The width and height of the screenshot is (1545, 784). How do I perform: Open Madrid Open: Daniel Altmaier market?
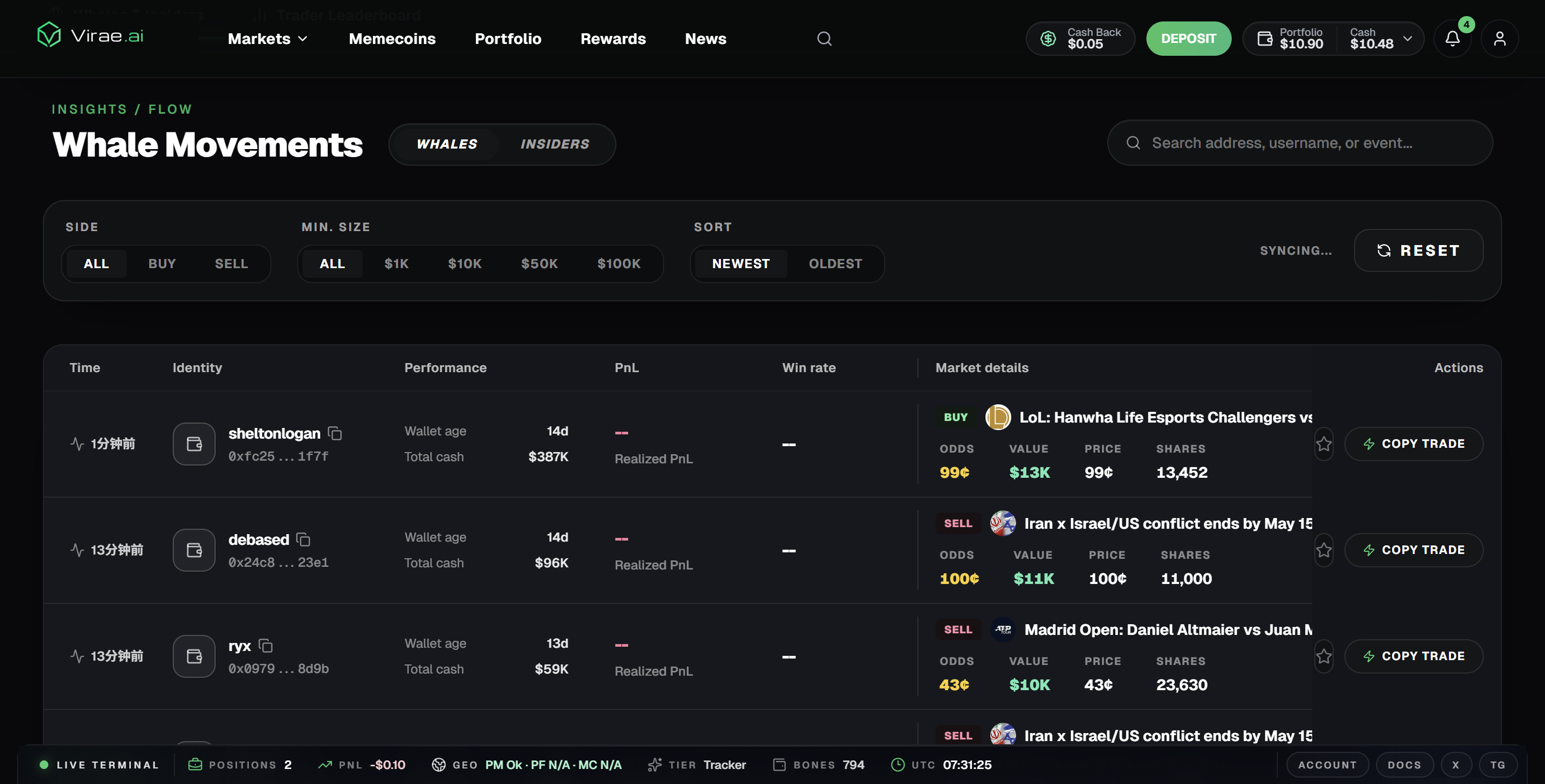(x=1168, y=630)
